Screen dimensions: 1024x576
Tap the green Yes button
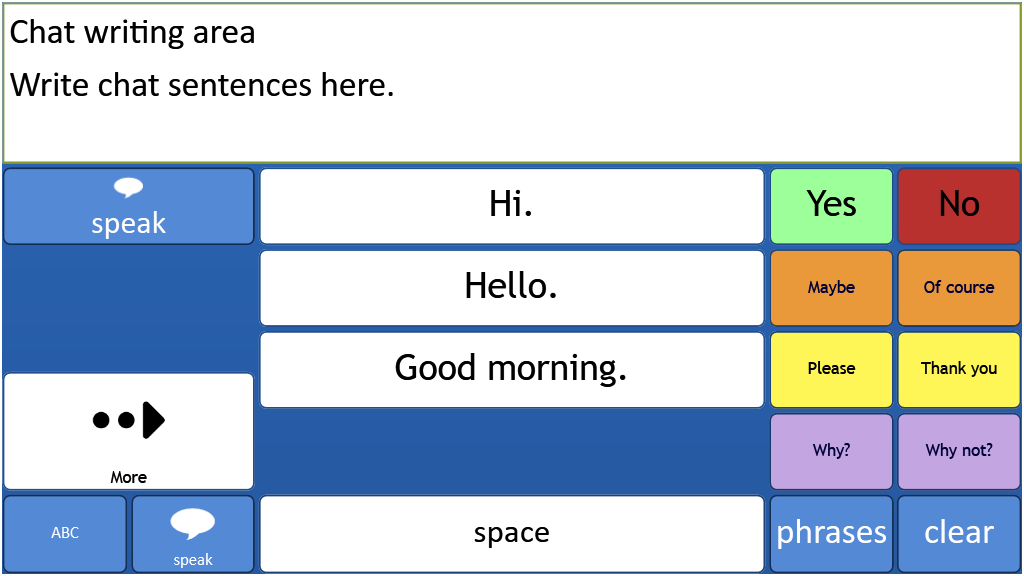pos(831,206)
